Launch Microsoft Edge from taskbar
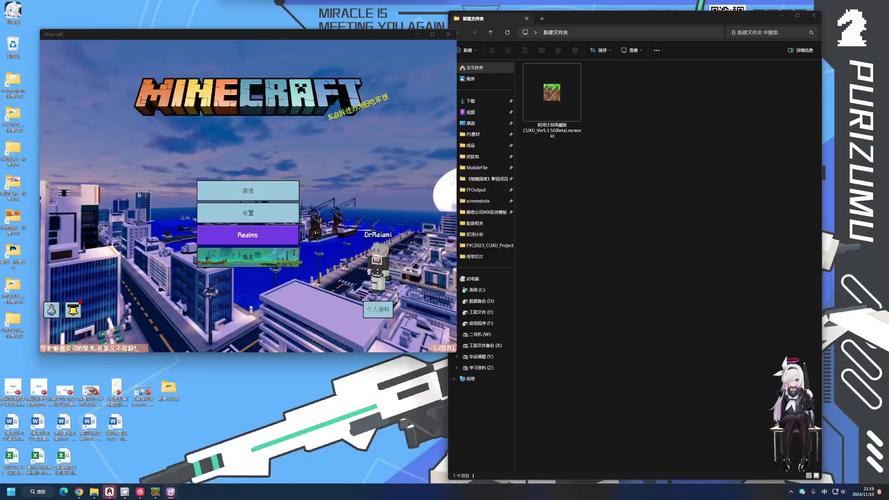This screenshot has width=889, height=500. coord(64,491)
